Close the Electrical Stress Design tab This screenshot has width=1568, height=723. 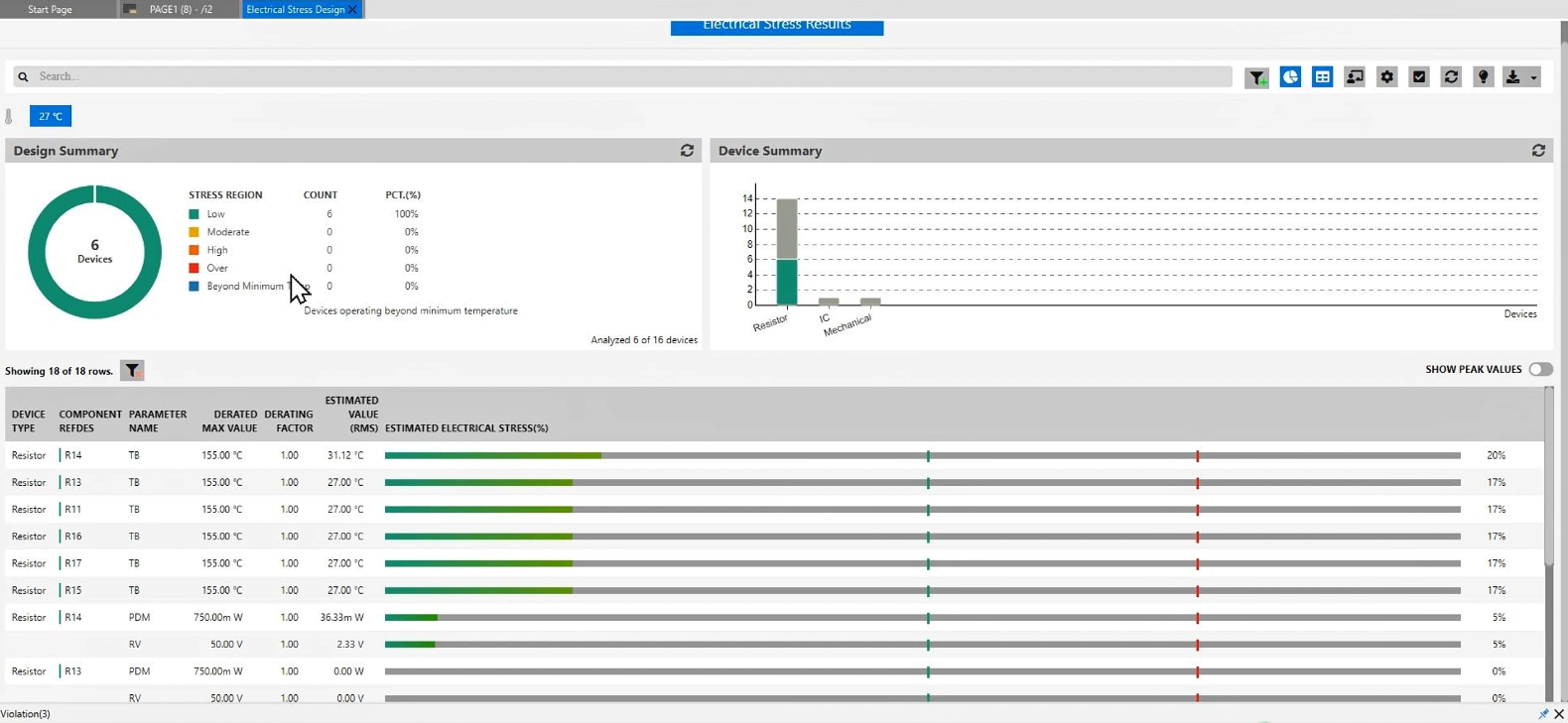(352, 10)
